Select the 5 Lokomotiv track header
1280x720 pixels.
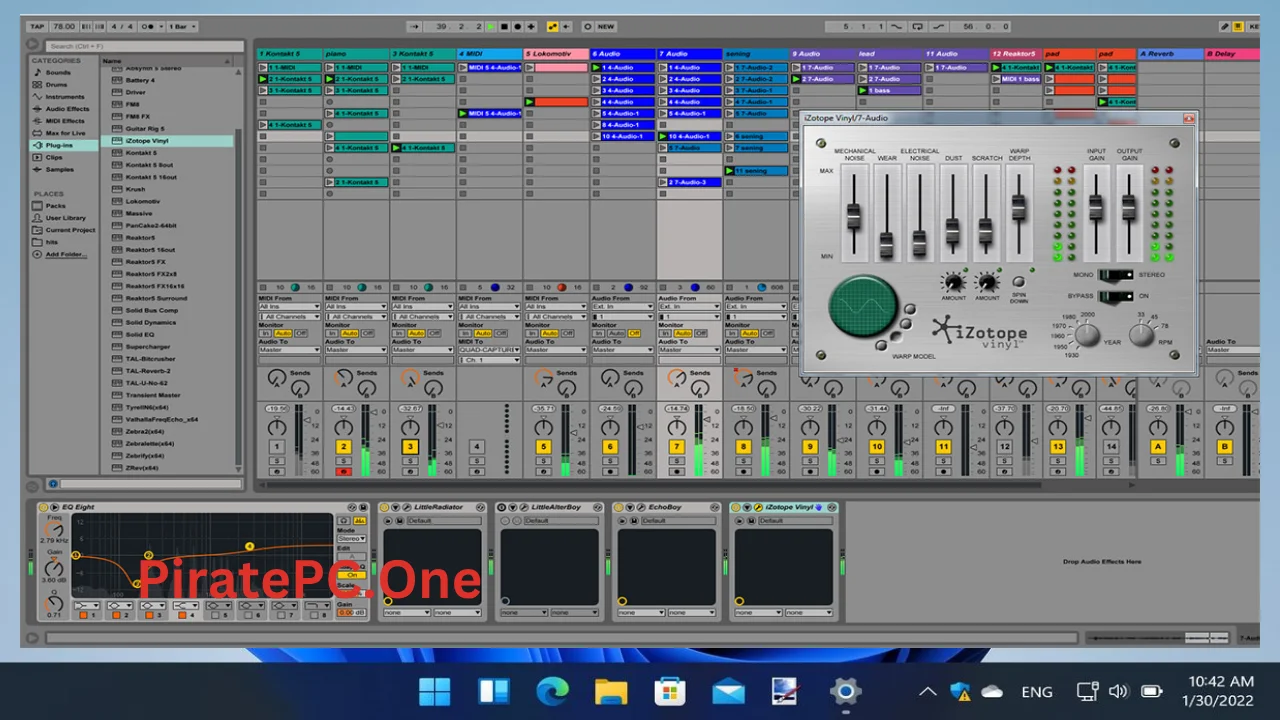point(556,54)
